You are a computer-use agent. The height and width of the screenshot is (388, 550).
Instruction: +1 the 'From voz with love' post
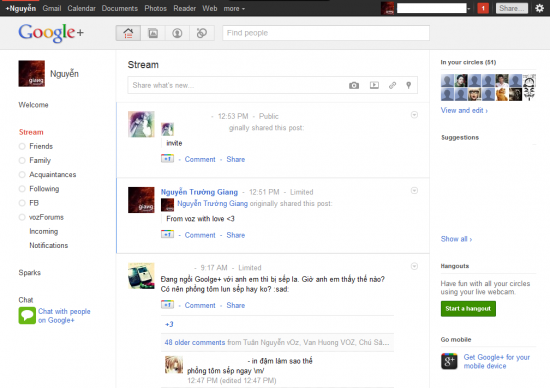167,234
